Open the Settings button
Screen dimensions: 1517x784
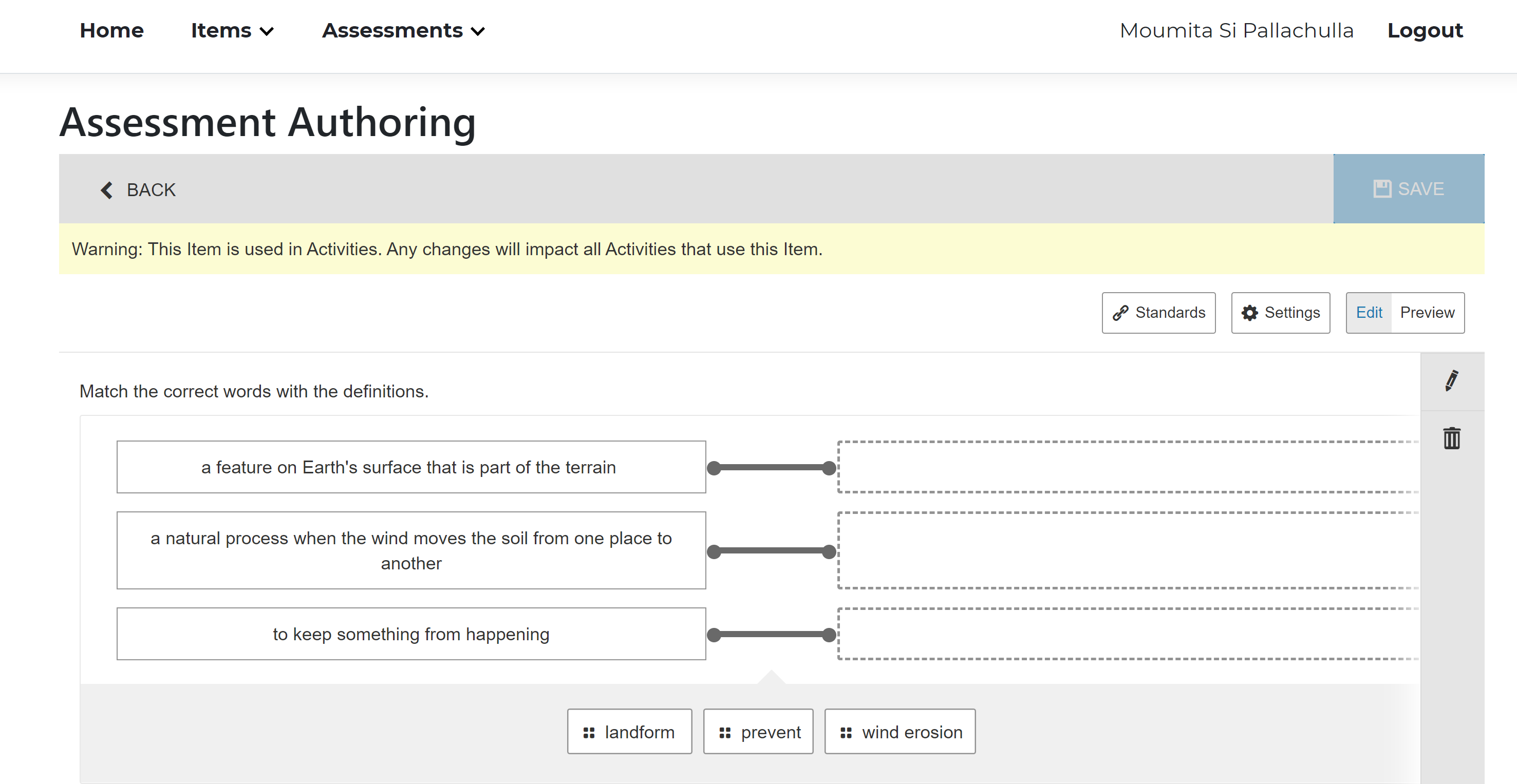click(1280, 313)
